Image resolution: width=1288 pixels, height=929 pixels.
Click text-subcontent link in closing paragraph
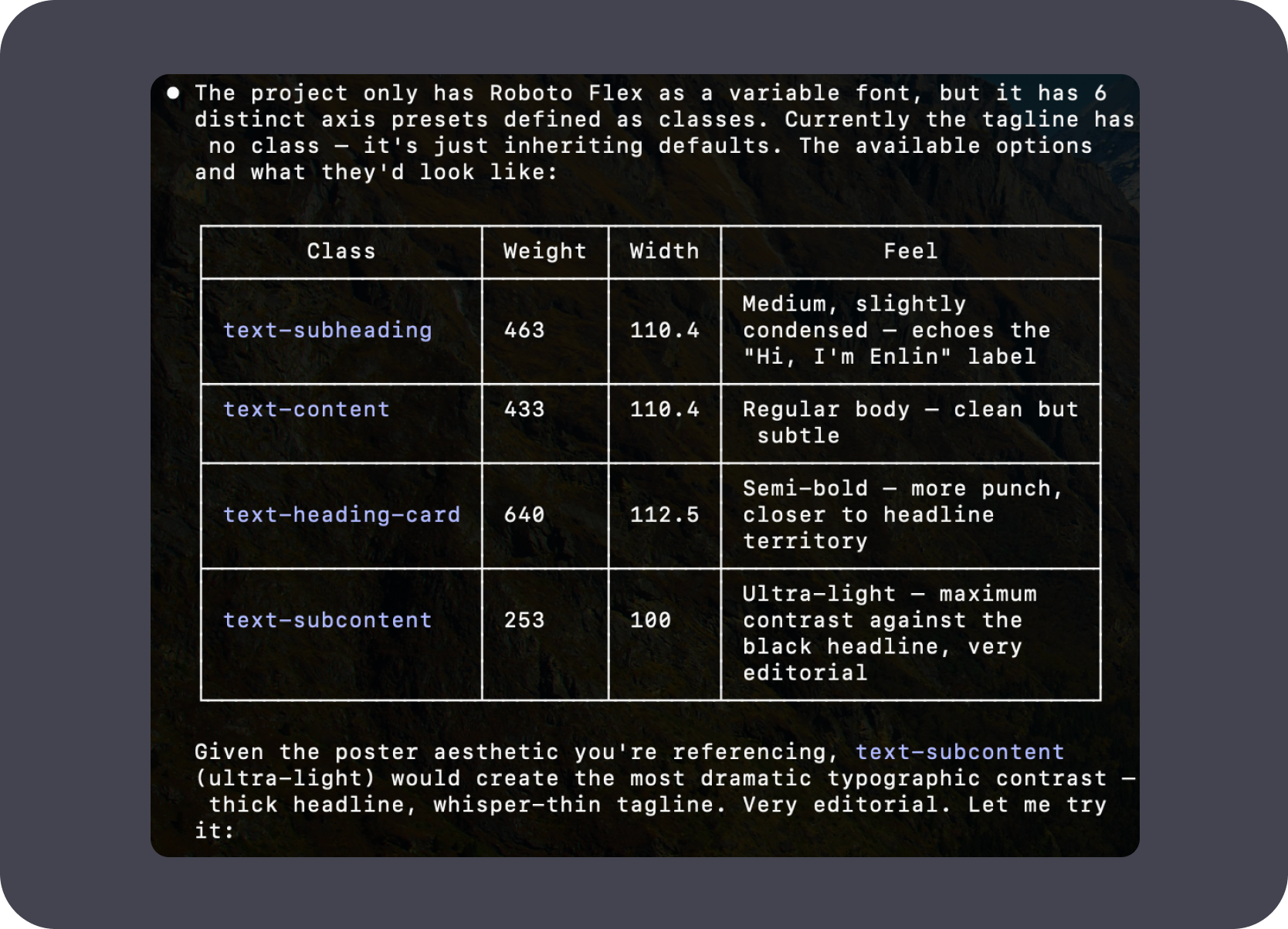point(960,752)
